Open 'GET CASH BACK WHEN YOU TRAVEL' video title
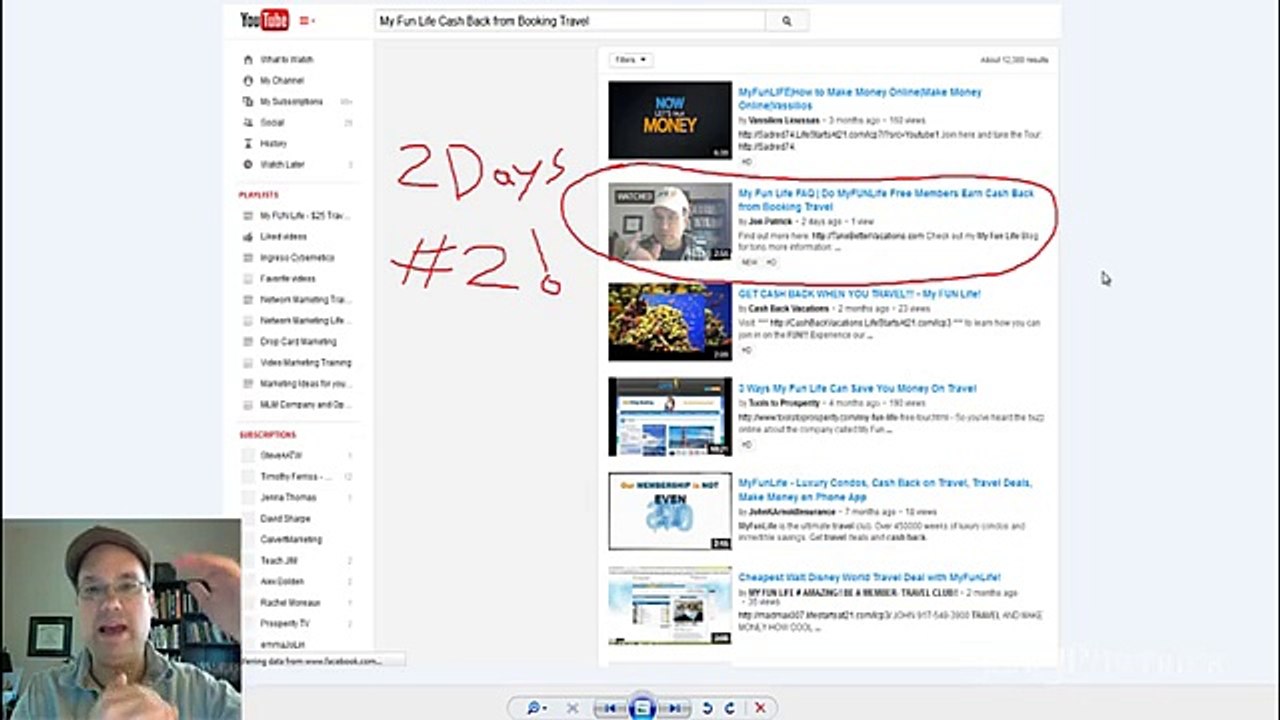 tap(859, 294)
